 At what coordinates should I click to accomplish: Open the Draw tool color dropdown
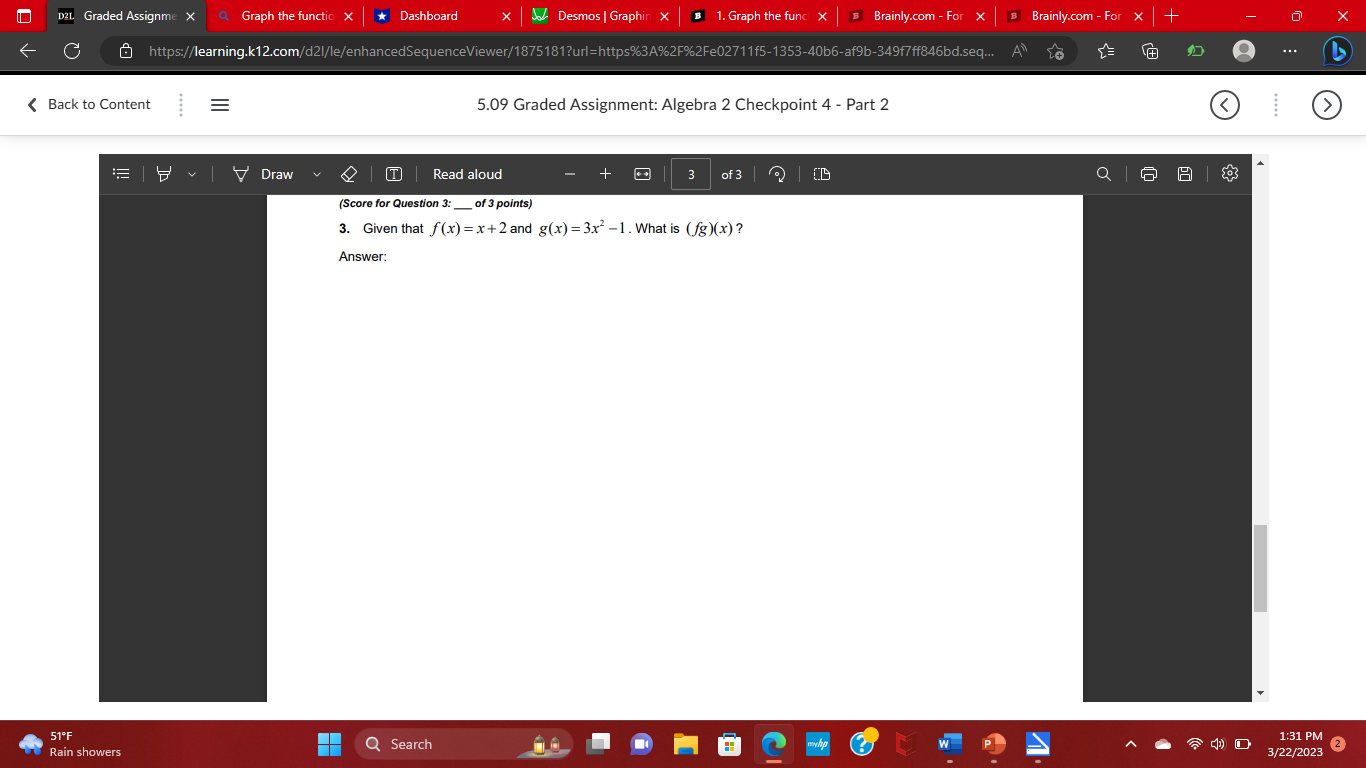316,174
